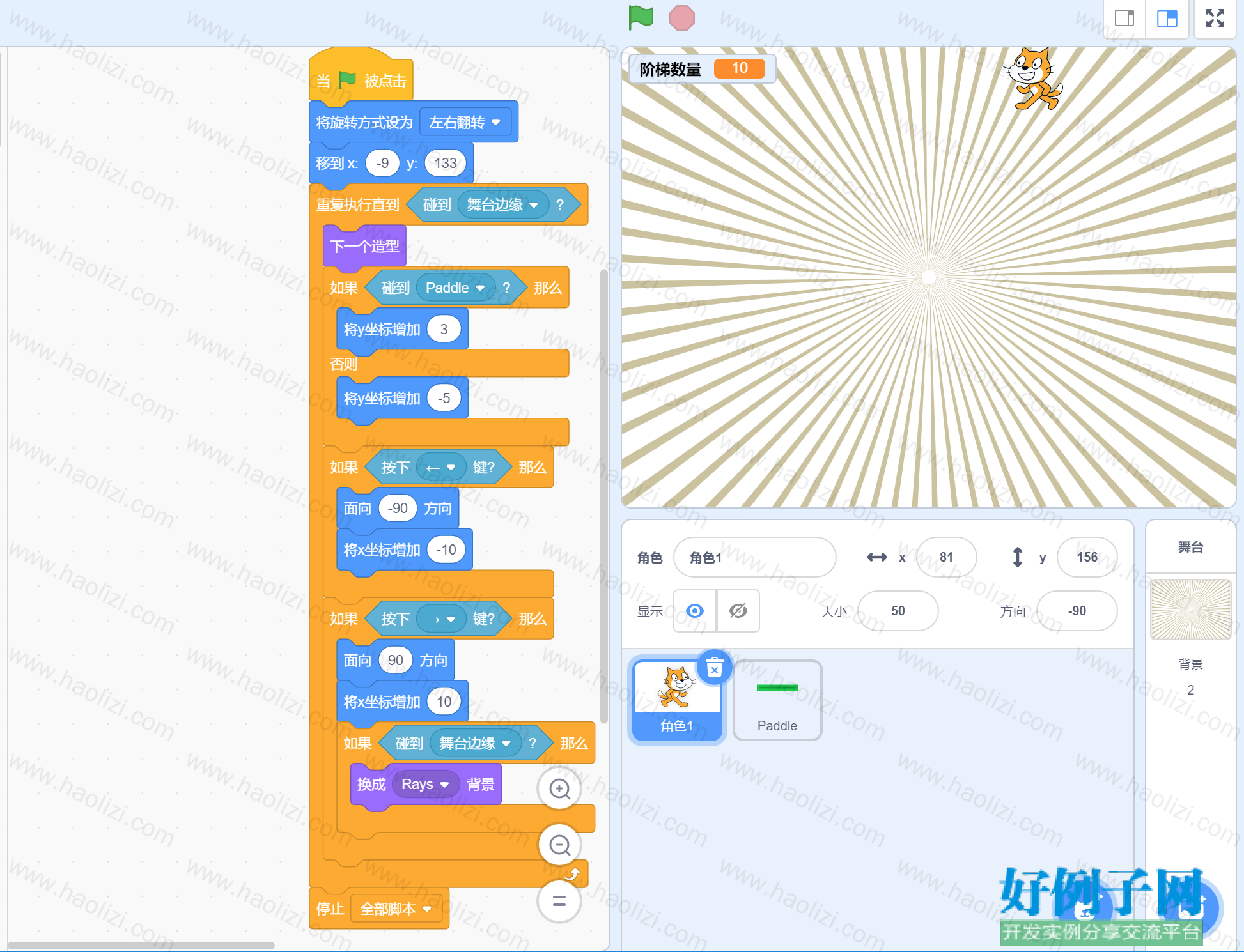Open the Rays backdrop dropdown

425,784
